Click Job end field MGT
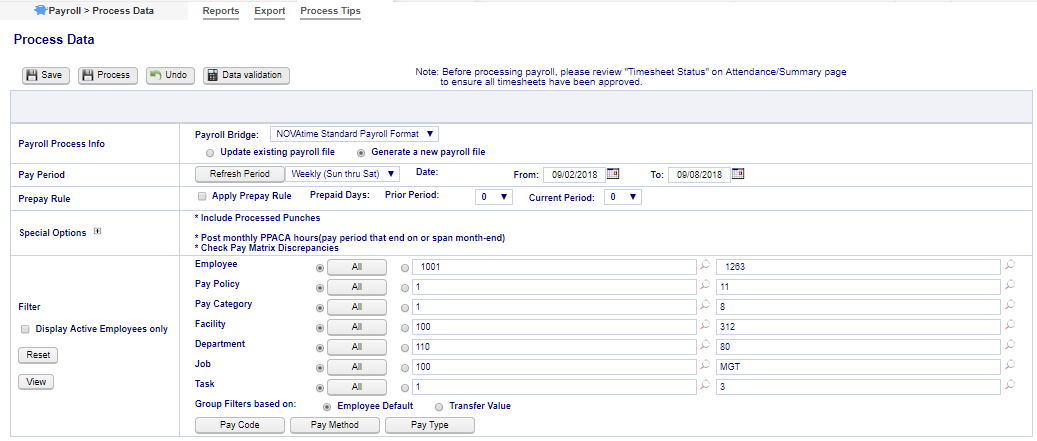This screenshot has width=1037, height=441. coord(858,366)
